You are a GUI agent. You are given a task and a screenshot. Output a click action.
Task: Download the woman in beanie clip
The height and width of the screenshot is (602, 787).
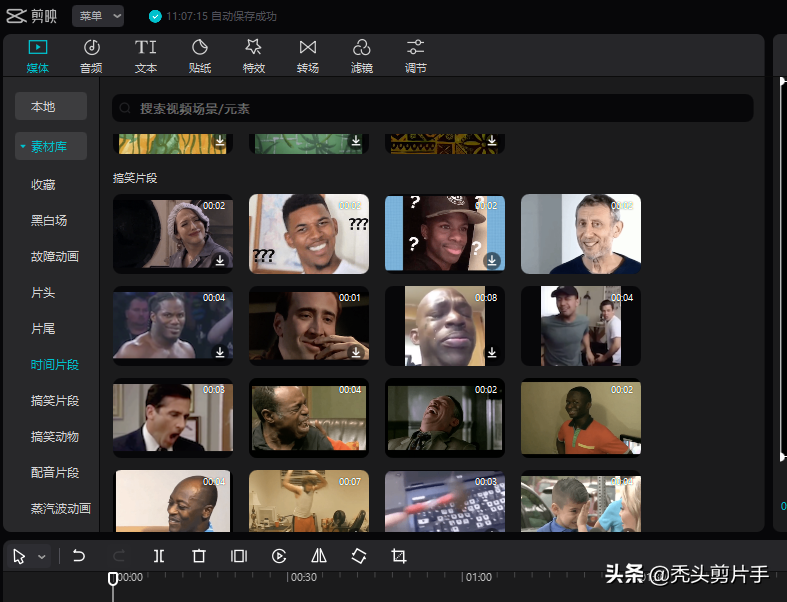(220, 261)
